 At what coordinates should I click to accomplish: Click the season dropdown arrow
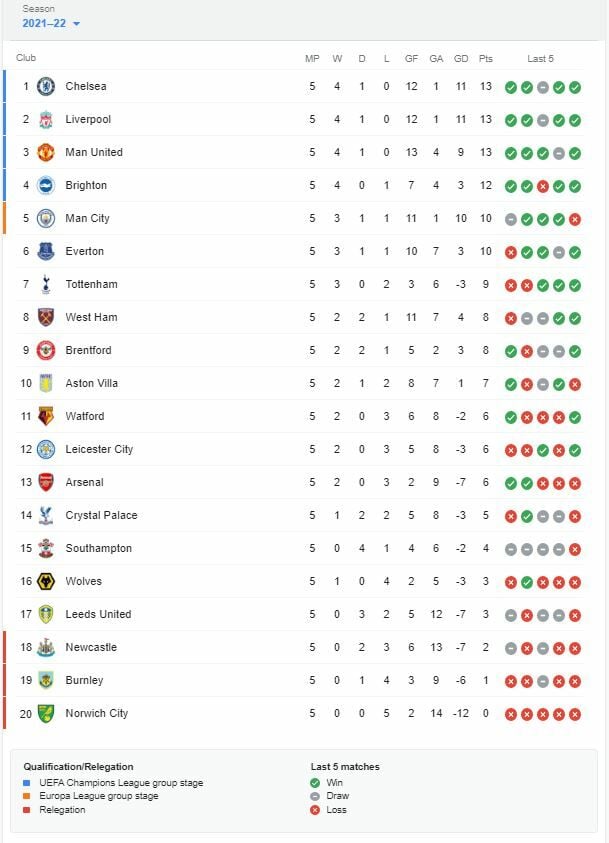[x=77, y=24]
